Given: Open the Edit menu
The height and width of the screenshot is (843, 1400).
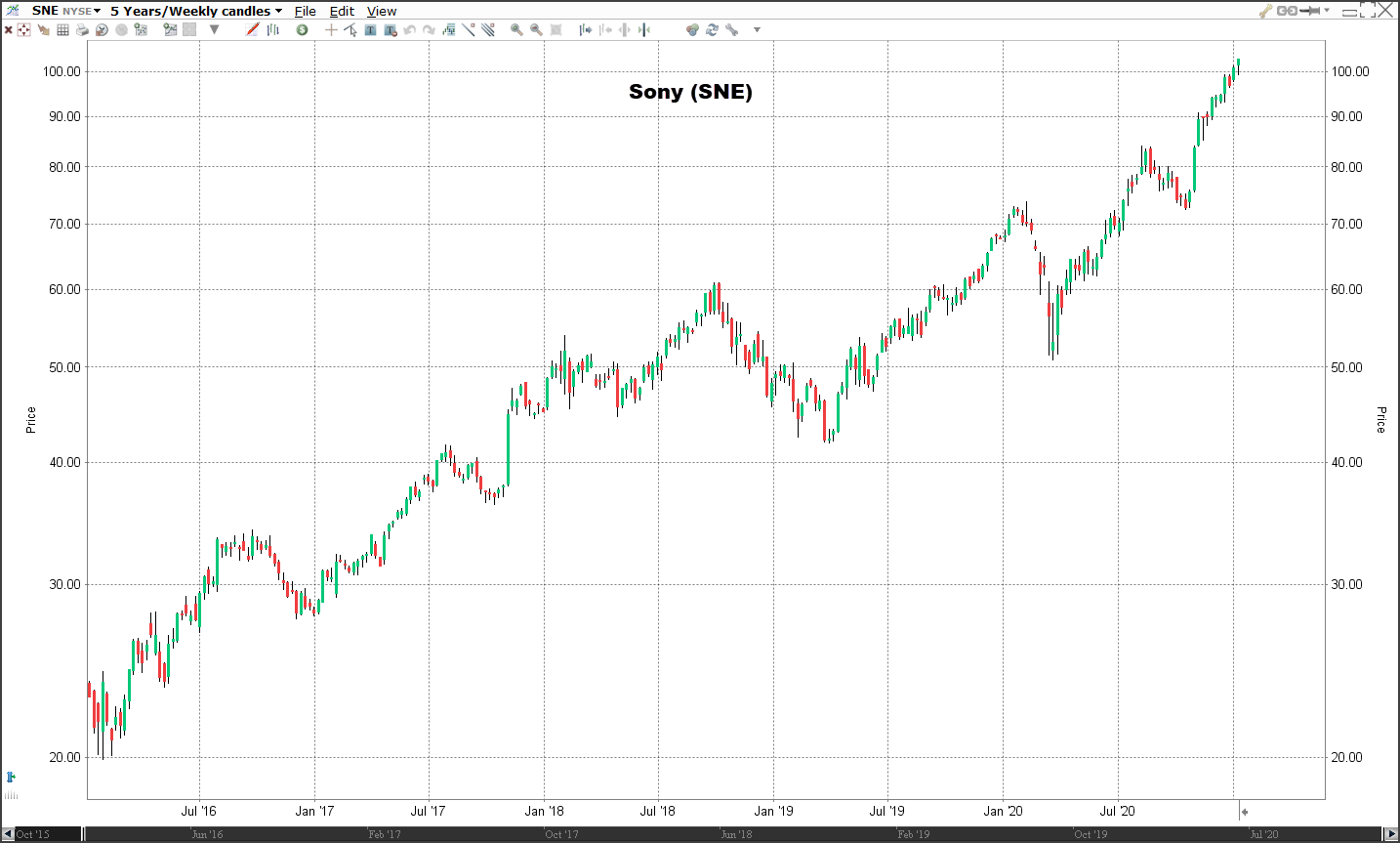Looking at the screenshot, I should pyautogui.click(x=342, y=11).
